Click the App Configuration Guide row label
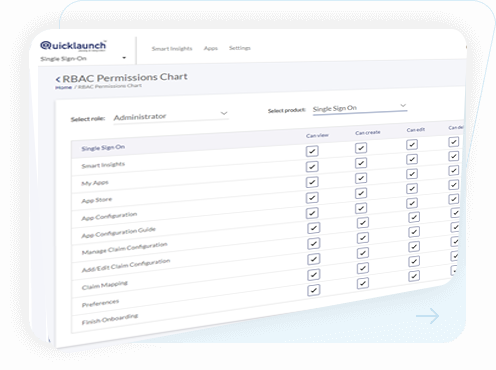This screenshot has height=370, width=496. coord(118,232)
